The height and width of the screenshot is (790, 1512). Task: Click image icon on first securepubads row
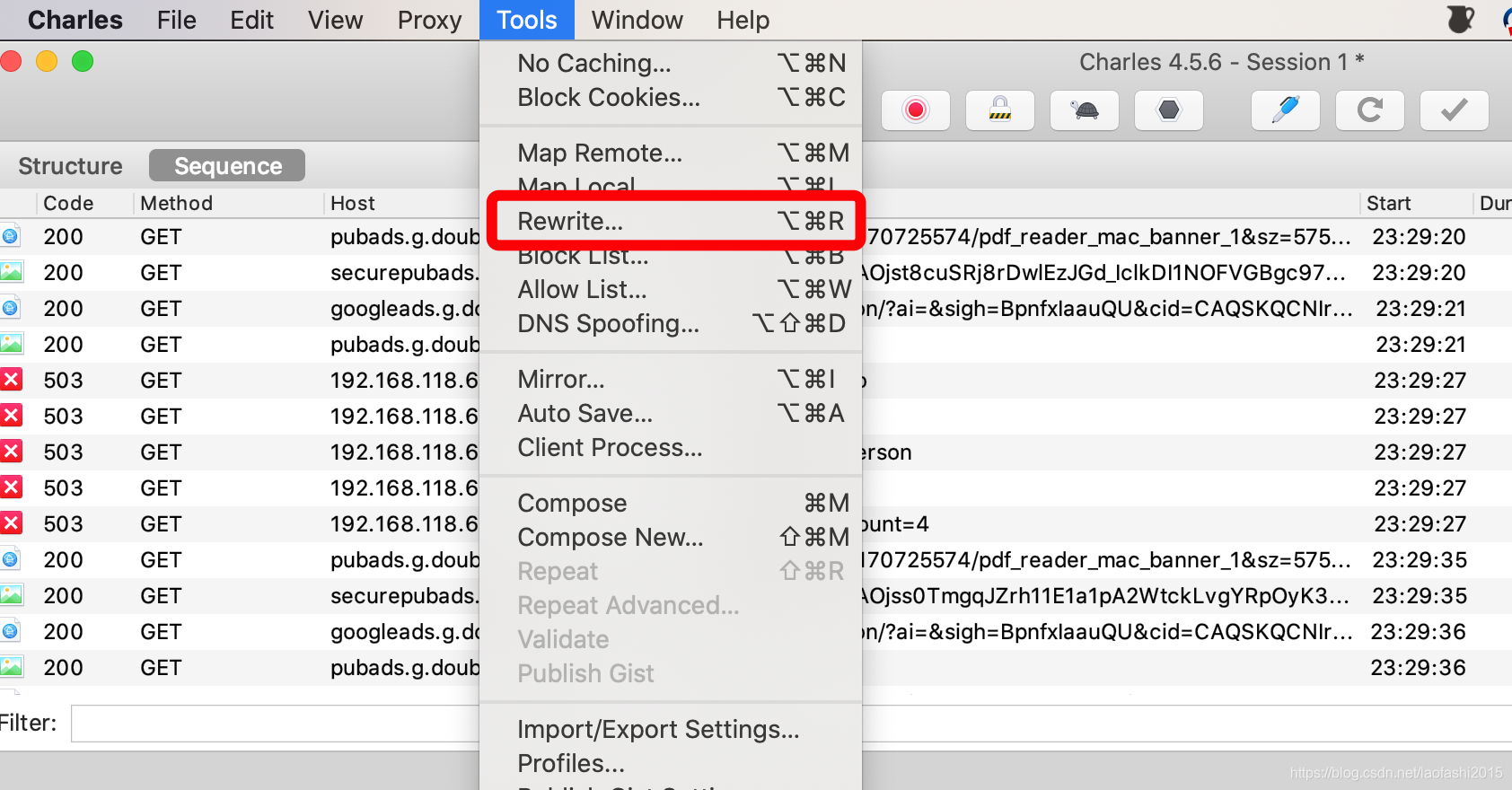click(11, 272)
